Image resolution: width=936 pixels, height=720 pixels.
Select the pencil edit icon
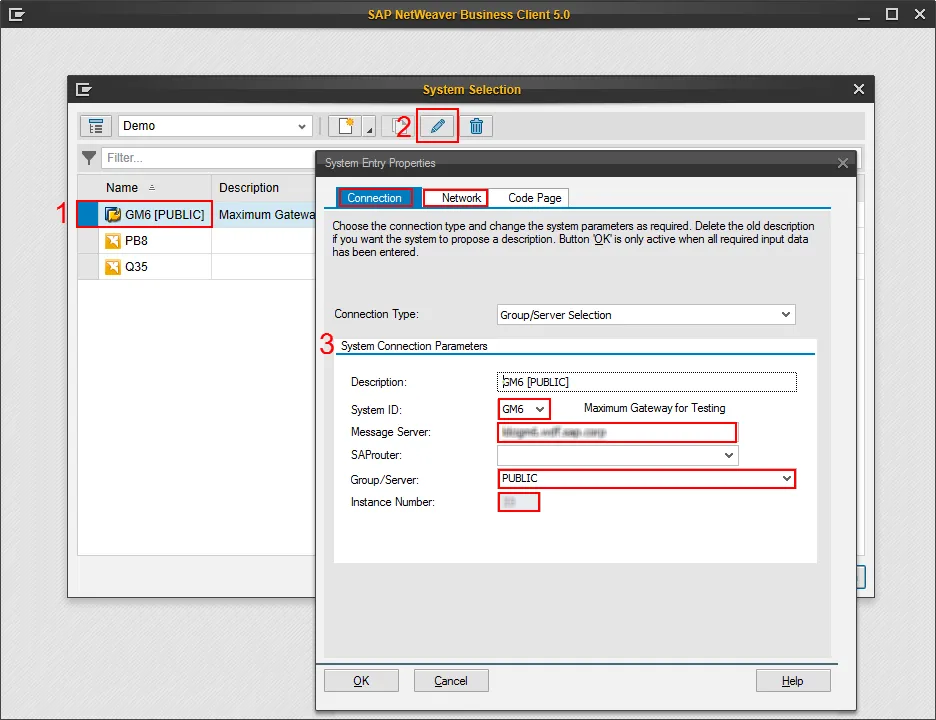point(437,125)
